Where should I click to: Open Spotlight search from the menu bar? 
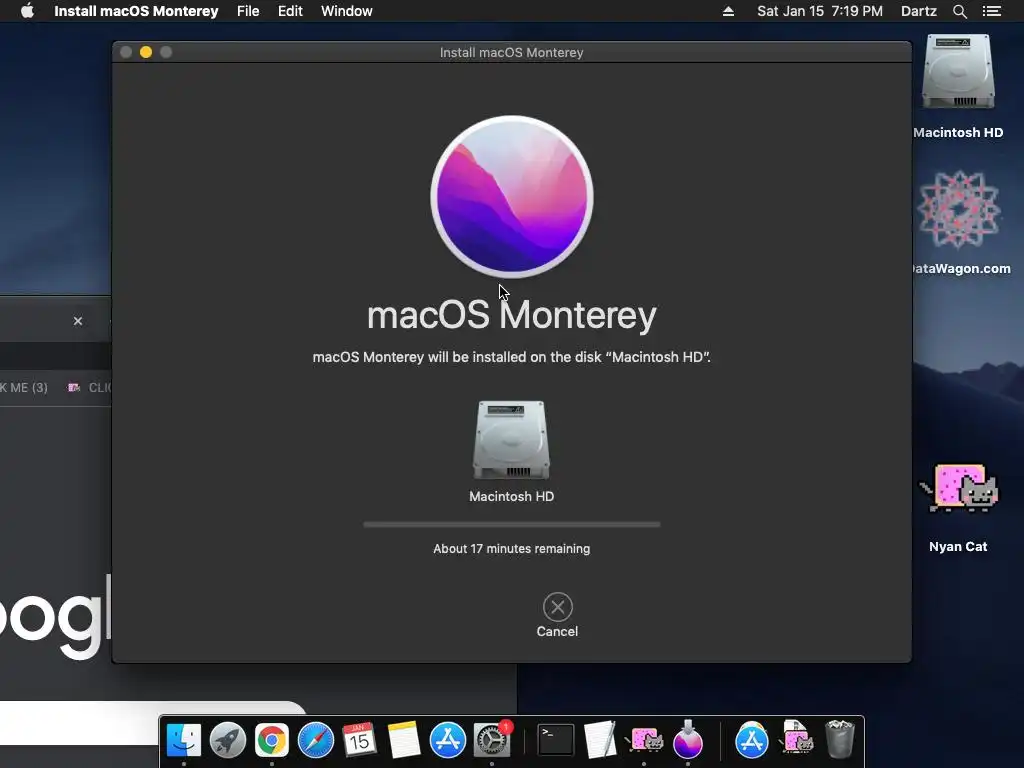click(959, 11)
